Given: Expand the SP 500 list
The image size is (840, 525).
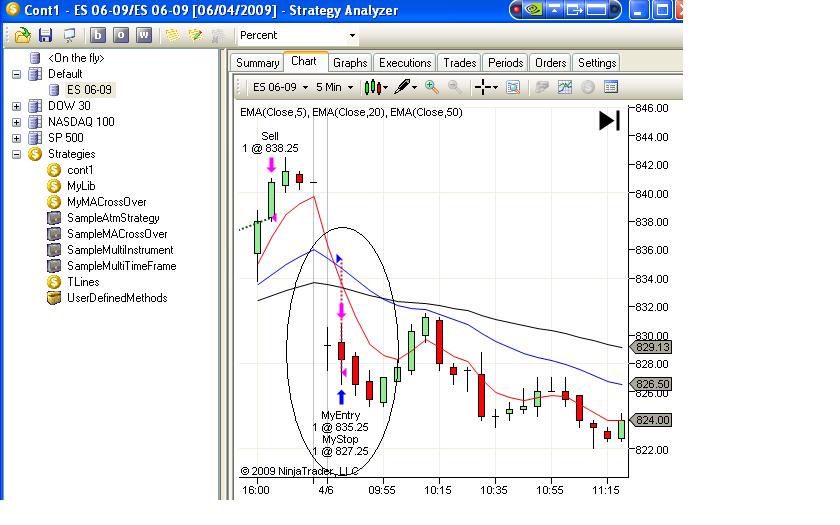Looking at the screenshot, I should (17, 138).
